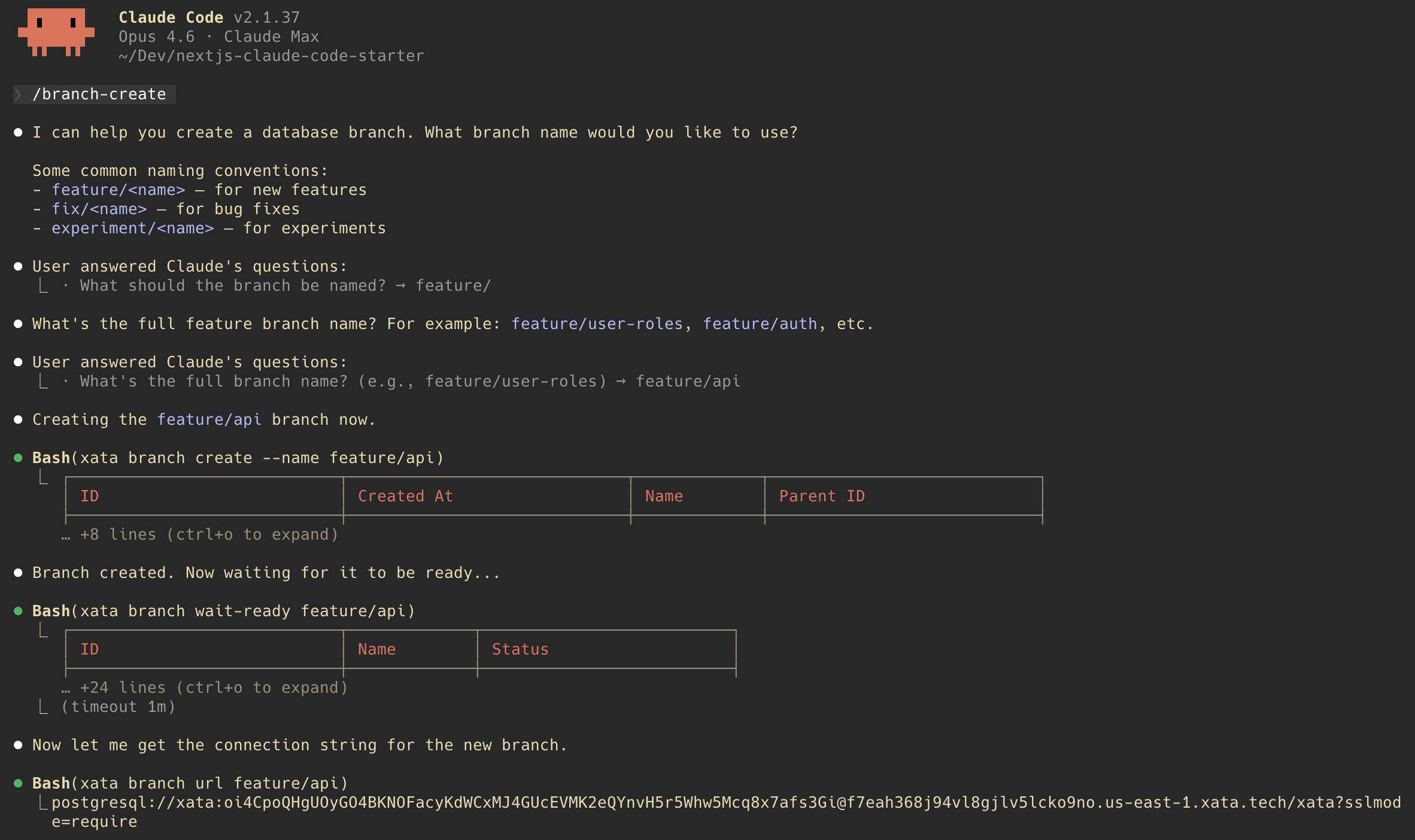Click the 'Status' column header in second table
Viewport: 1415px width, 840px height.
tap(520, 650)
